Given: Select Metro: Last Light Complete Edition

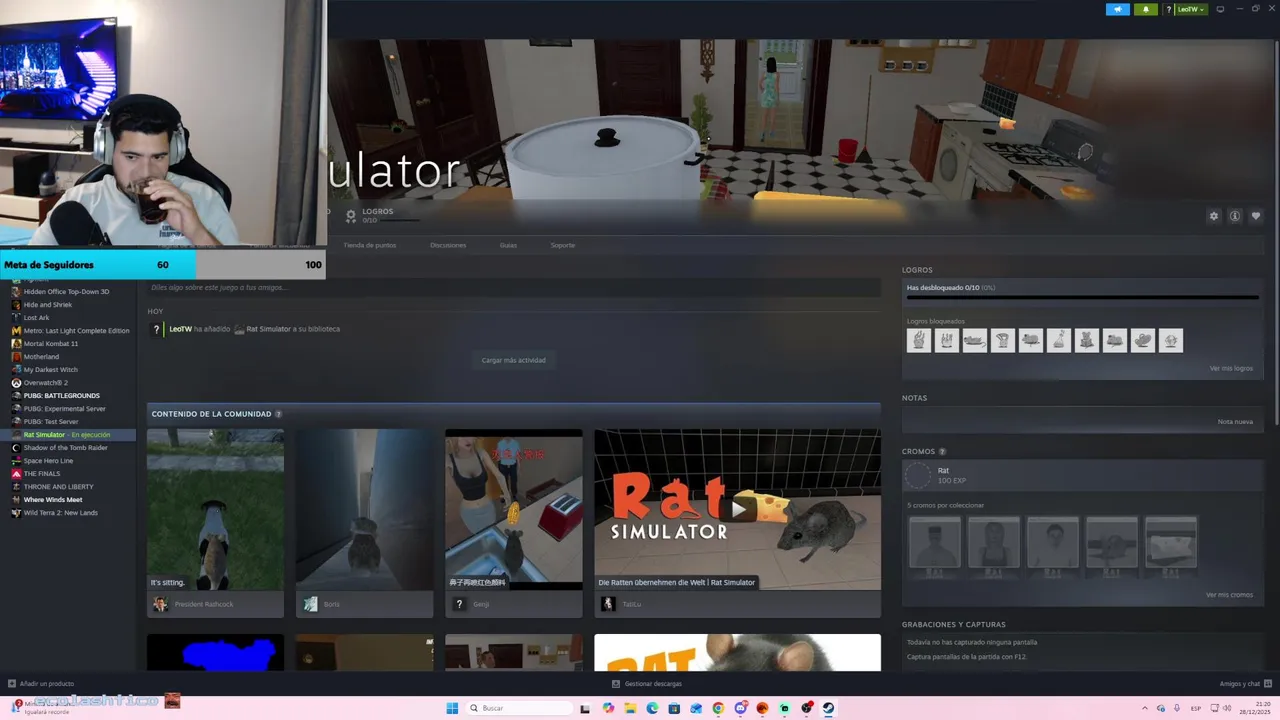Looking at the screenshot, I should (76, 331).
